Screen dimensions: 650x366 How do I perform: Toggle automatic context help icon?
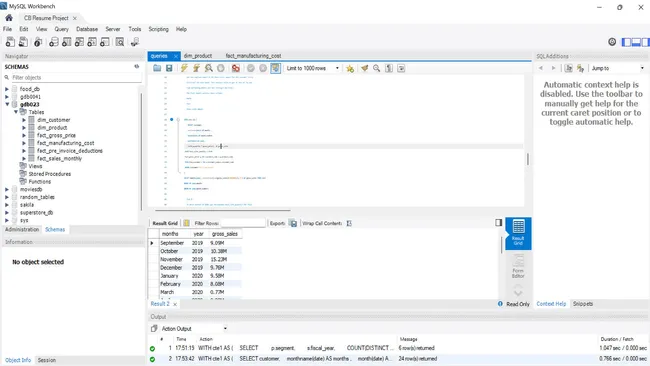tap(580, 68)
